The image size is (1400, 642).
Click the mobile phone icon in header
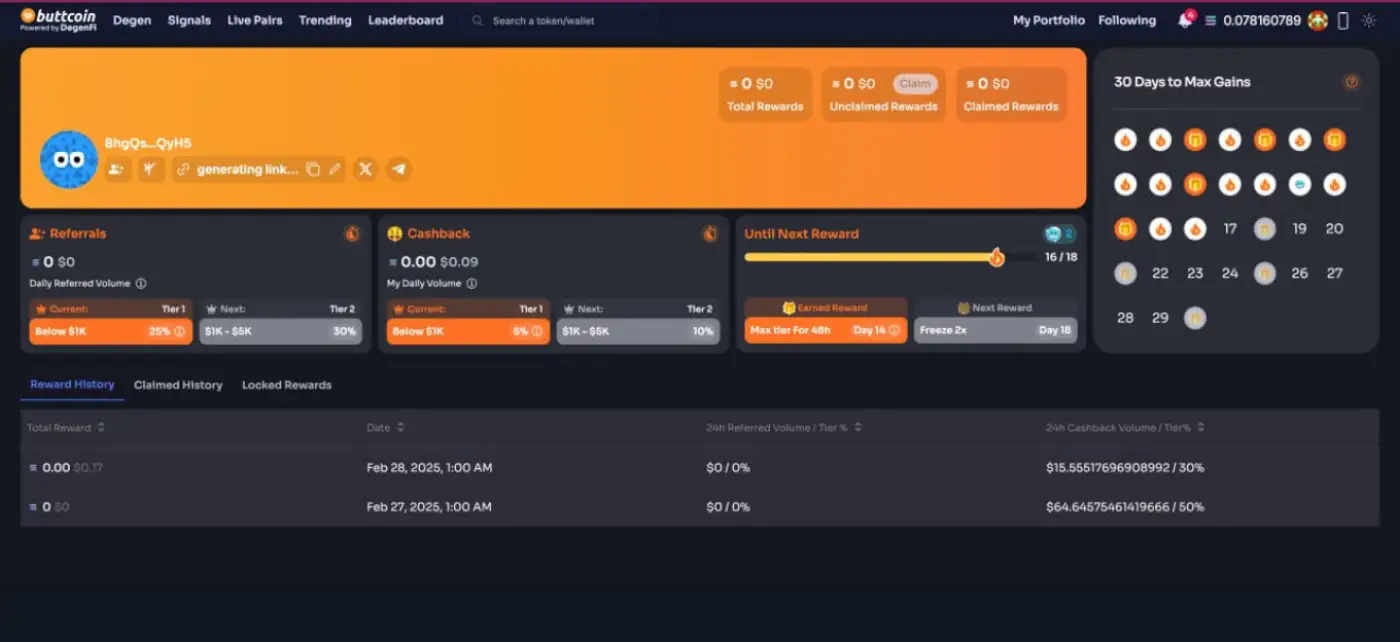point(1343,21)
